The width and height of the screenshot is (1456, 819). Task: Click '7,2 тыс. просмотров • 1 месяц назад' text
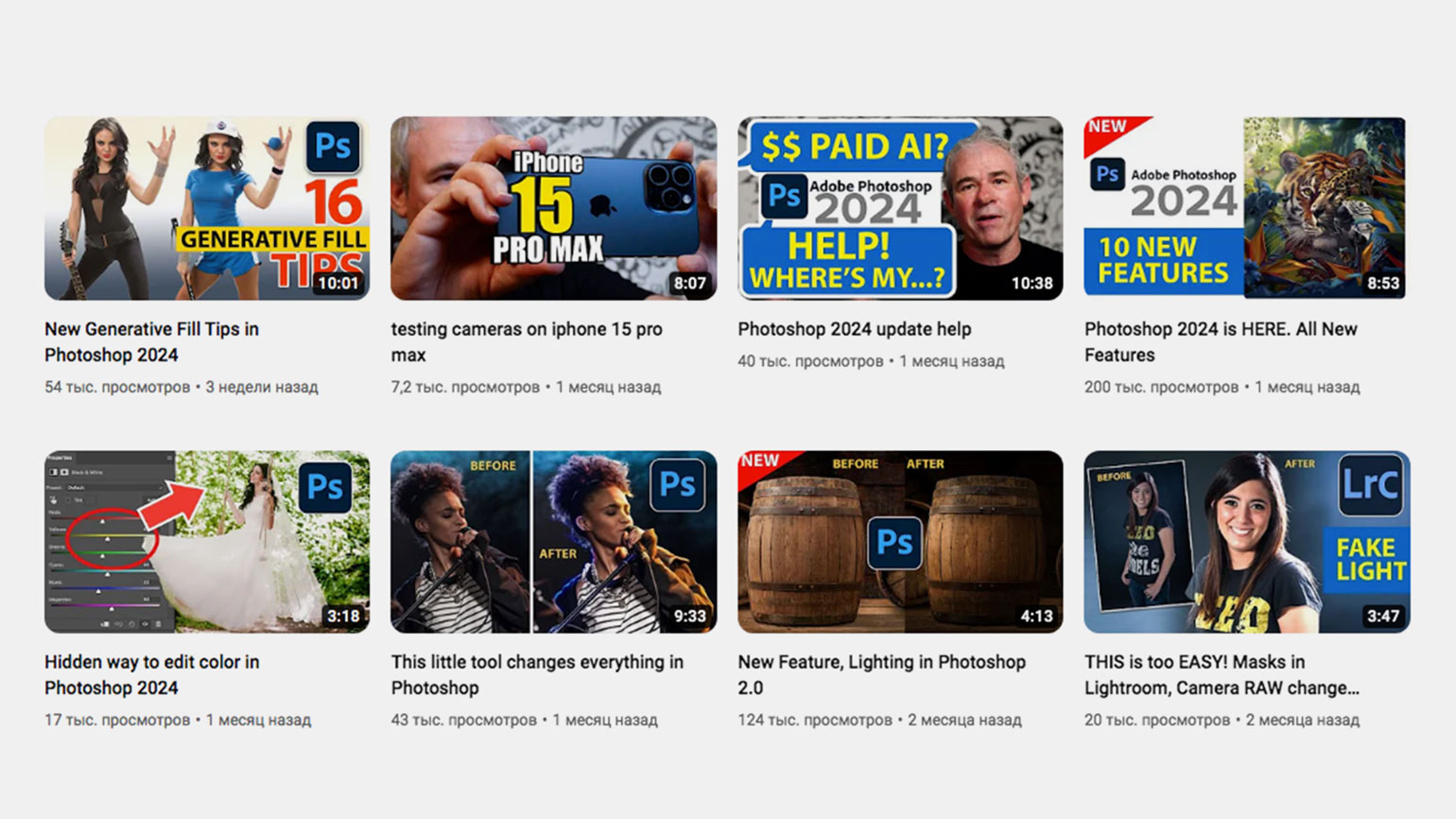tap(526, 387)
